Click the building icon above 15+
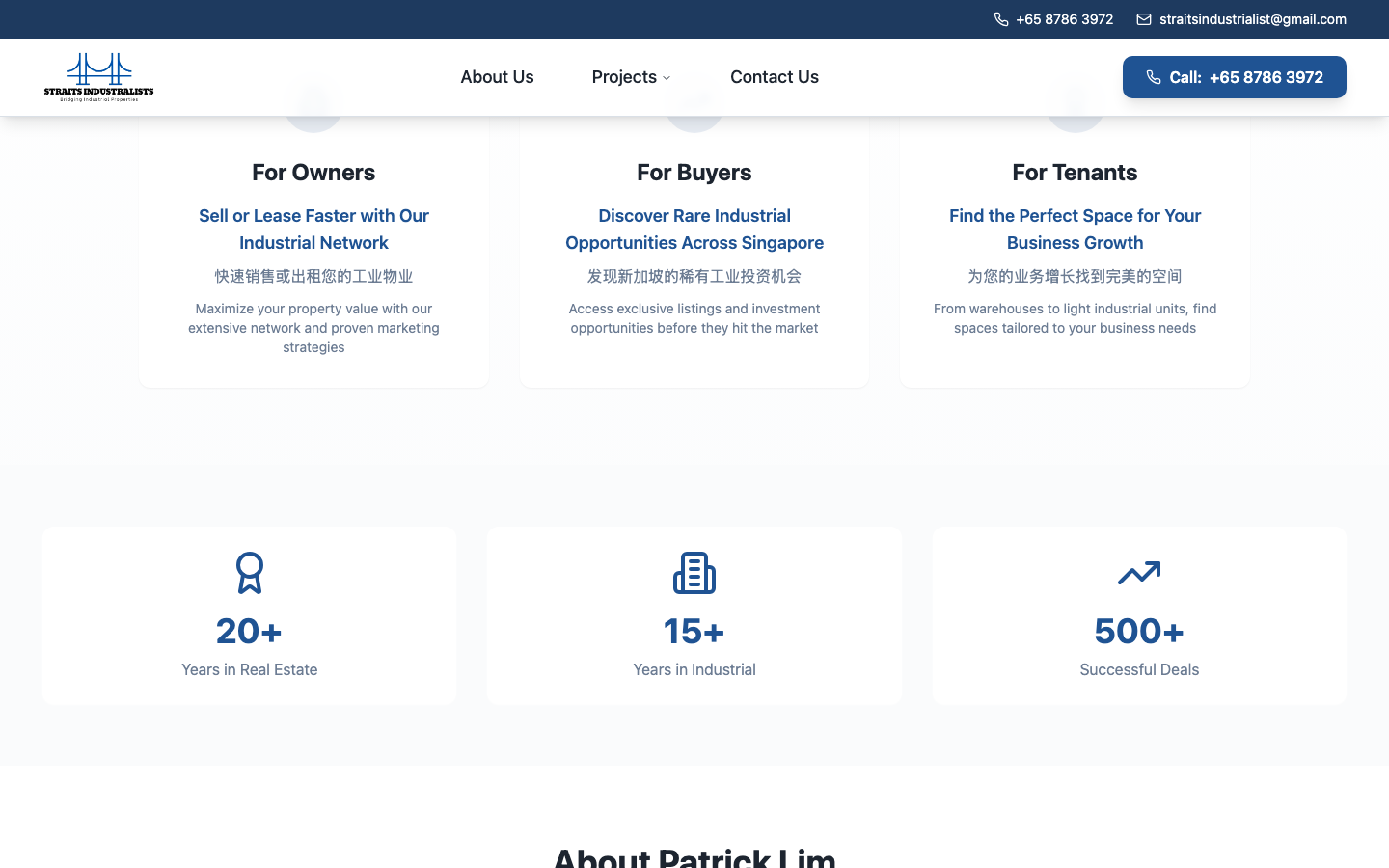Viewport: 1389px width, 868px height. 694,573
